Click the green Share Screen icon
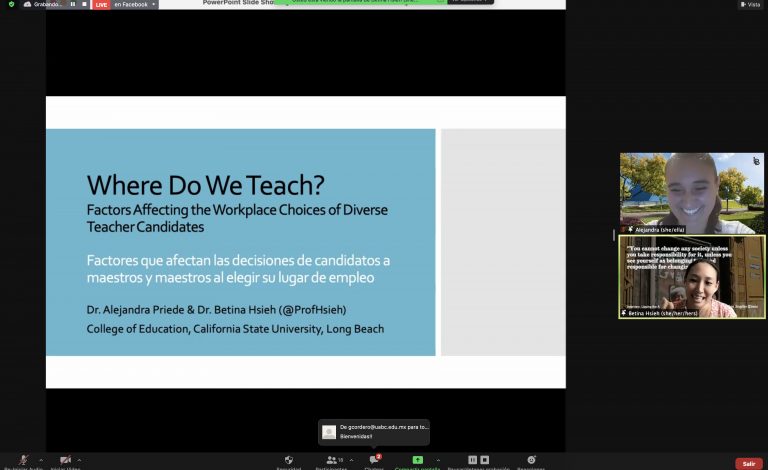 (x=417, y=460)
